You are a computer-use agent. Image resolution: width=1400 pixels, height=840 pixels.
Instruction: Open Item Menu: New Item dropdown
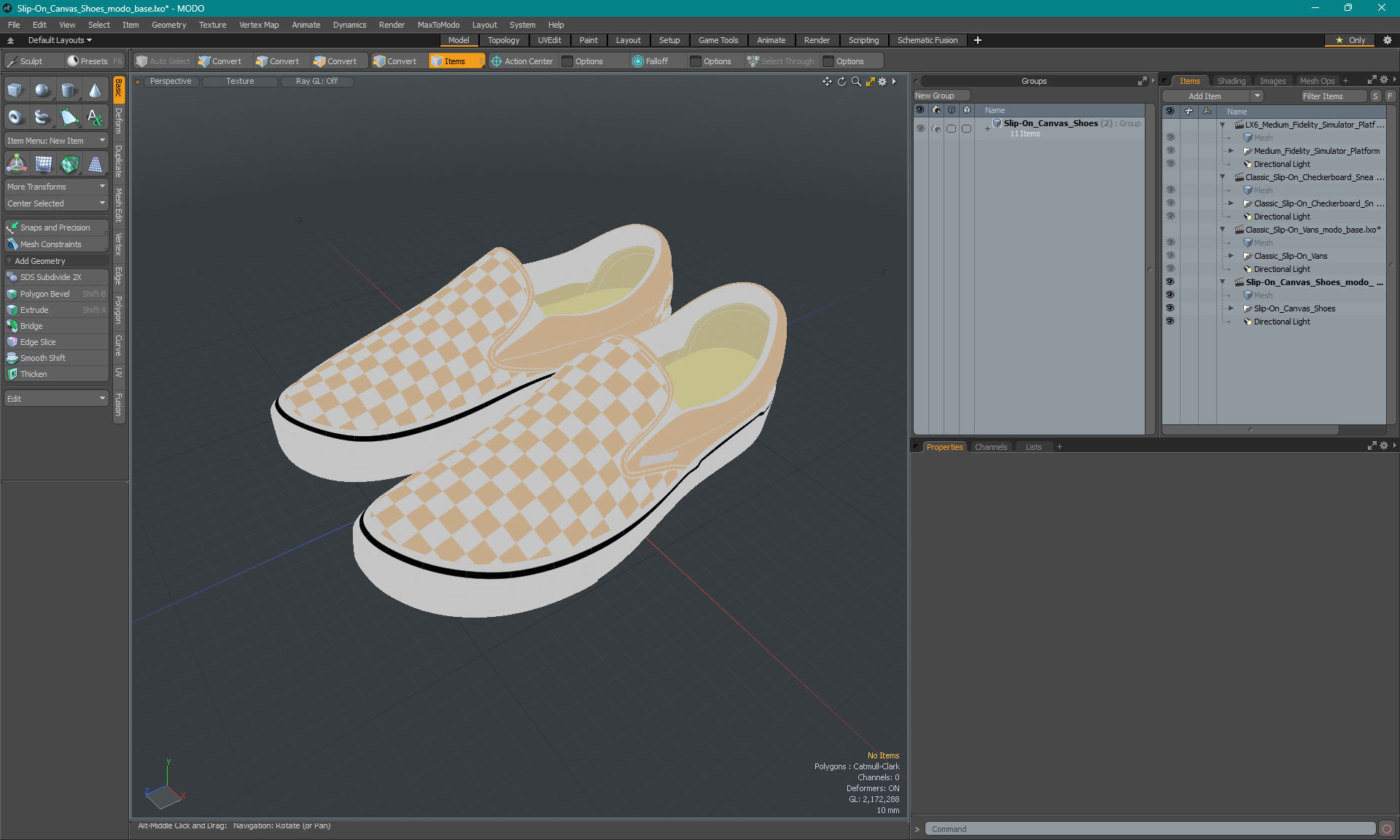click(x=56, y=141)
